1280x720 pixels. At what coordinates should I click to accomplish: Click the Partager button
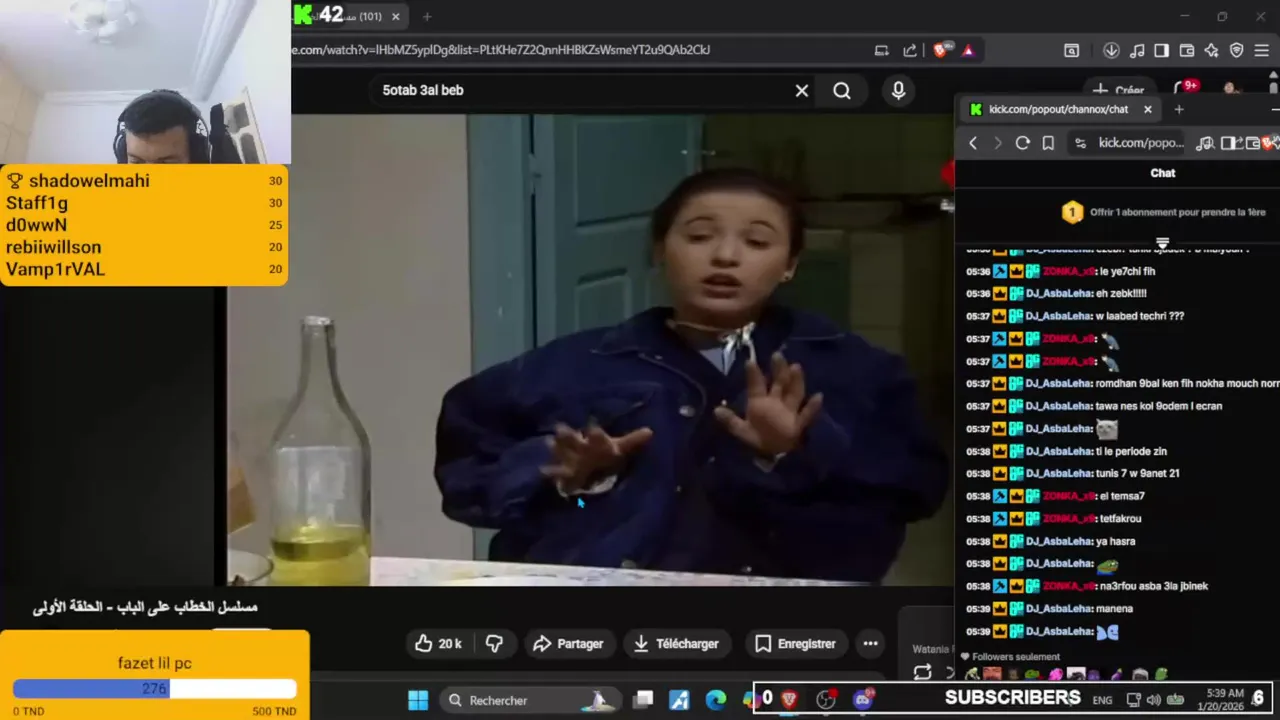click(x=568, y=644)
